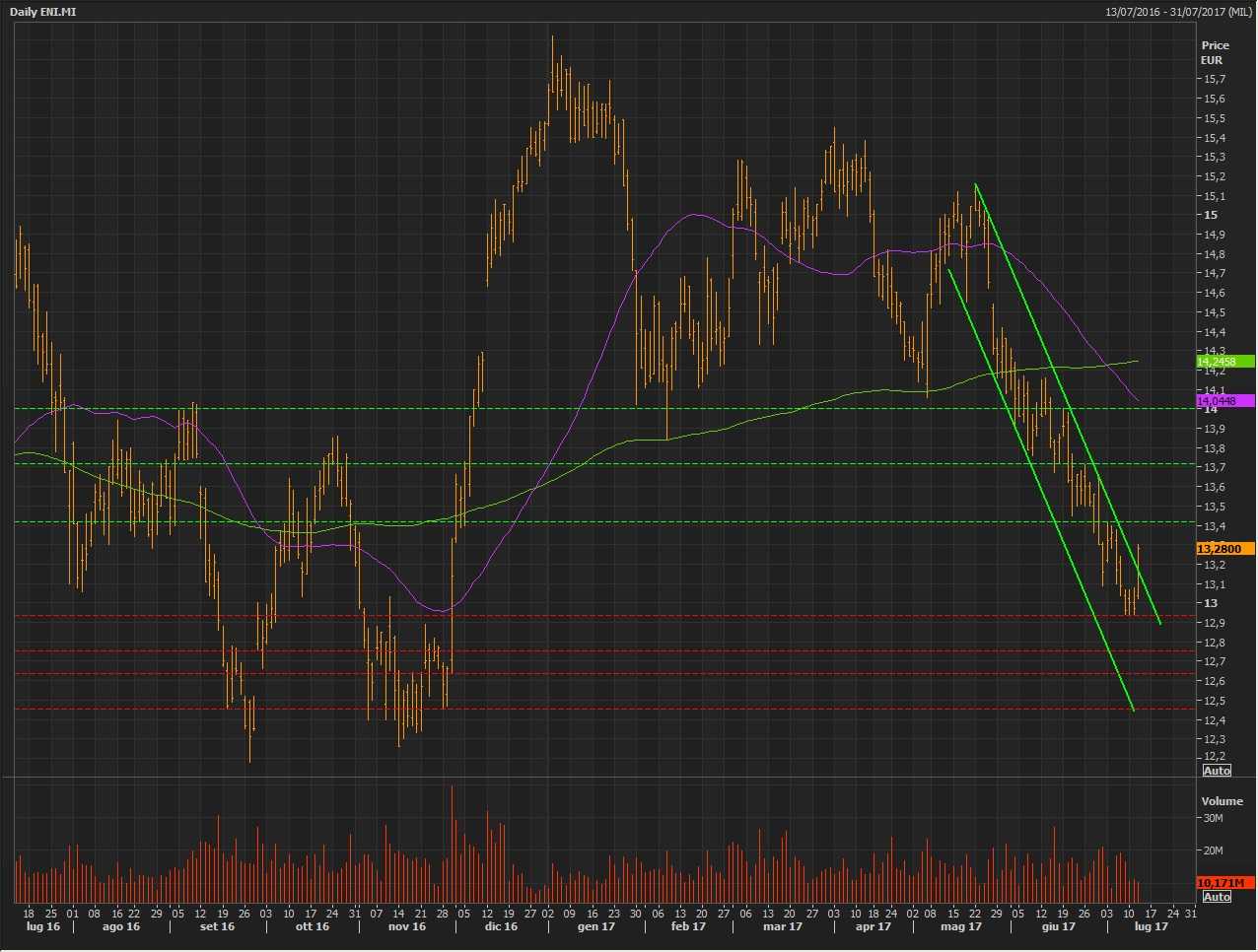Select the bold 15 price level on axis

point(1210,215)
